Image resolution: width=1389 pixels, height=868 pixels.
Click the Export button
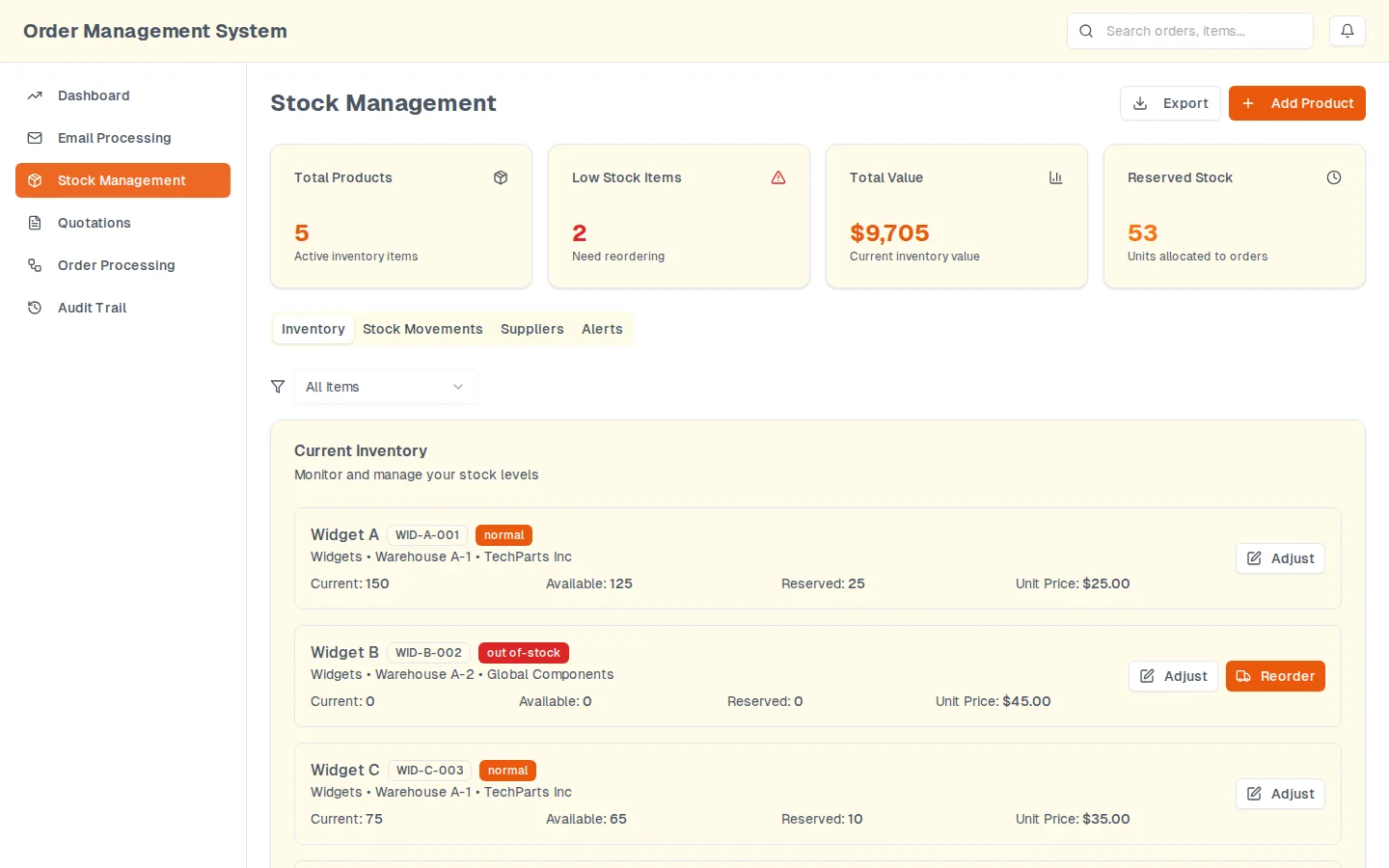tap(1170, 103)
